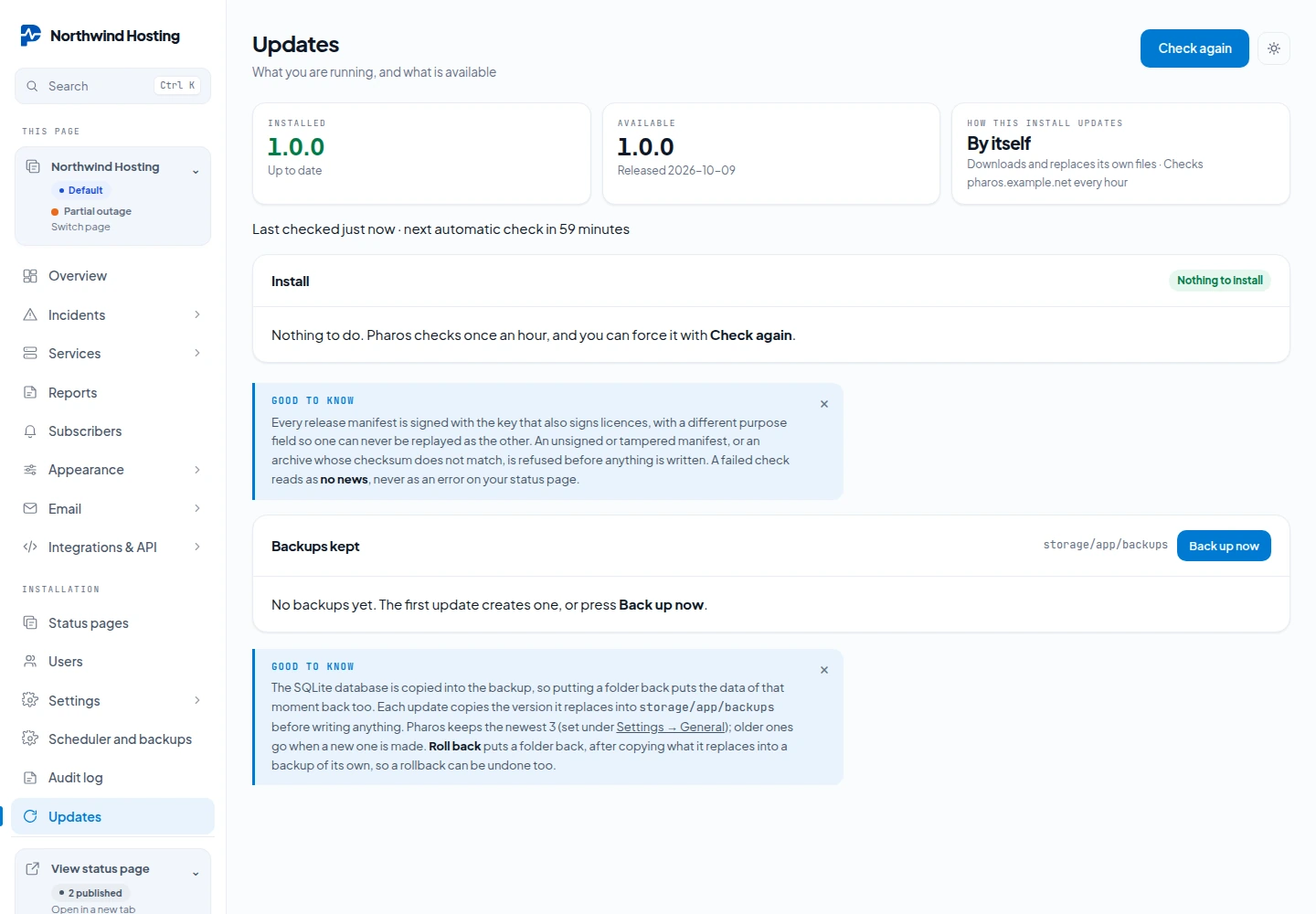This screenshot has width=1316, height=914.
Task: Expand the Services submenu chevron
Action: pyautogui.click(x=197, y=353)
